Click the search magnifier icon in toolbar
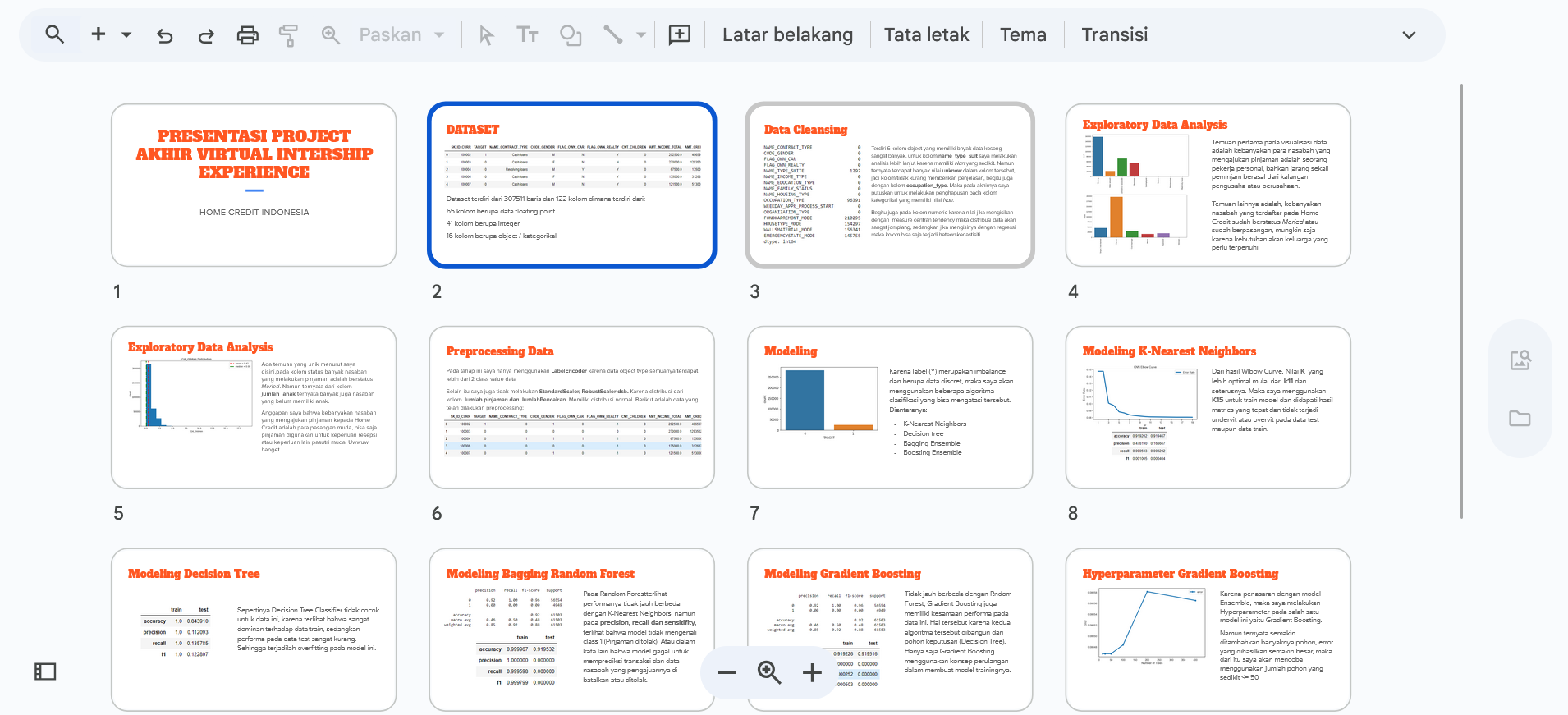The width and height of the screenshot is (1568, 715). click(x=54, y=34)
